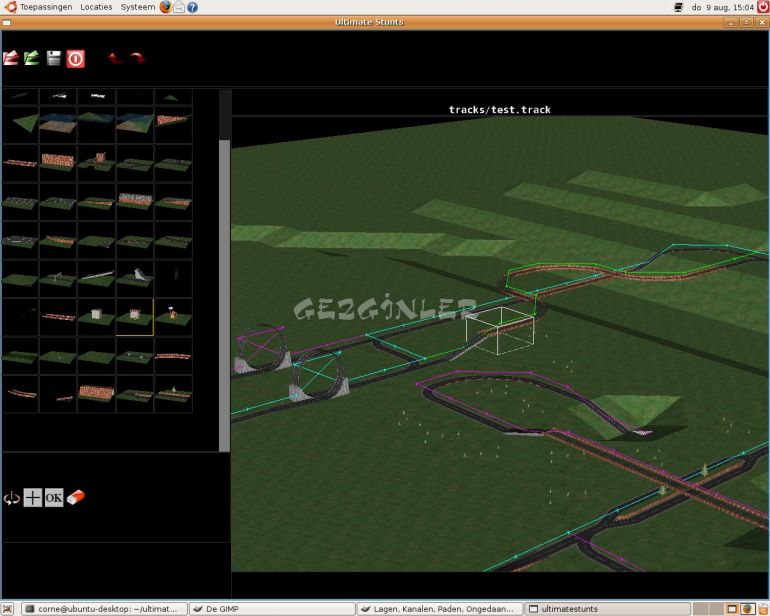Quit the editor using the red power icon
The width and height of the screenshot is (770, 616).
[x=75, y=59]
